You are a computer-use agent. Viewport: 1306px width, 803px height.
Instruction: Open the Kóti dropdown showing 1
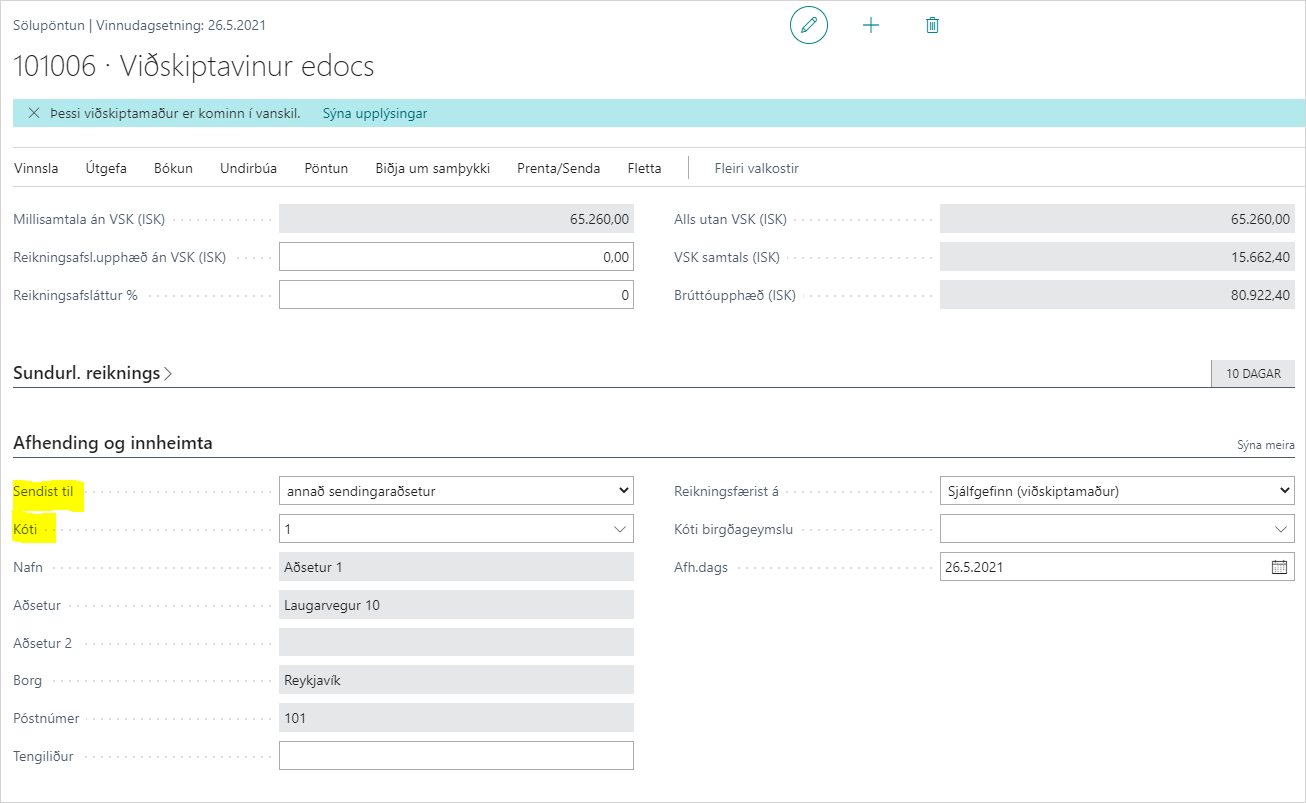point(456,529)
